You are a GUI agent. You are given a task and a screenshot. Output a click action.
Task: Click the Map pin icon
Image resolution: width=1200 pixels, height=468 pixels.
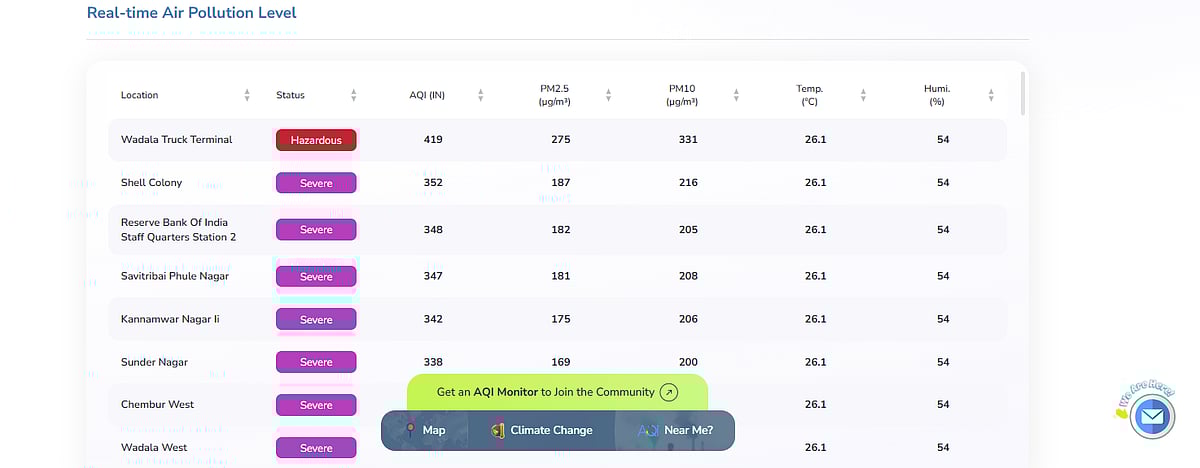click(410, 430)
